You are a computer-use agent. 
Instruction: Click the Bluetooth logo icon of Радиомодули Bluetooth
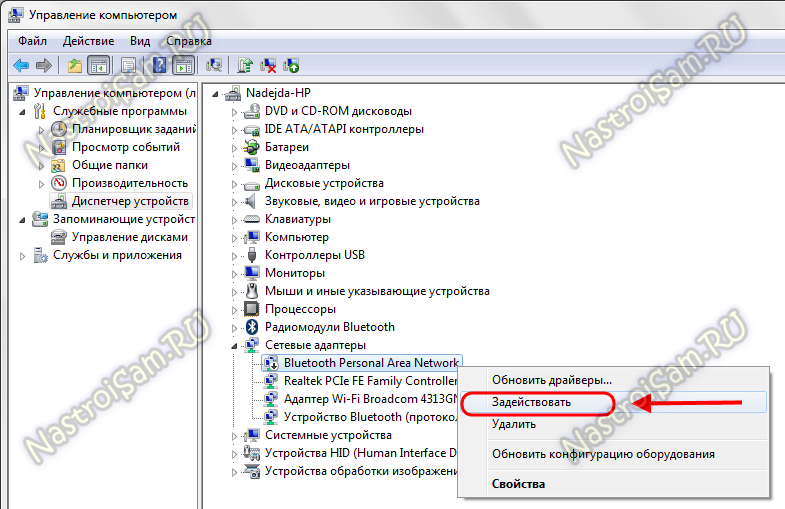252,327
